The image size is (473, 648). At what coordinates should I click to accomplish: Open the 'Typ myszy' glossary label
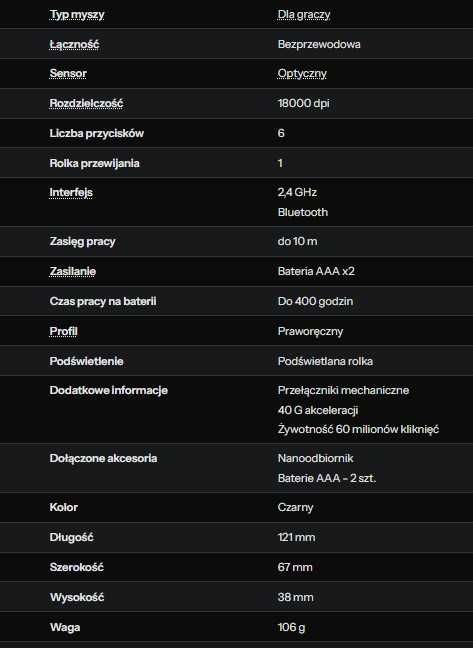pyautogui.click(x=77, y=14)
